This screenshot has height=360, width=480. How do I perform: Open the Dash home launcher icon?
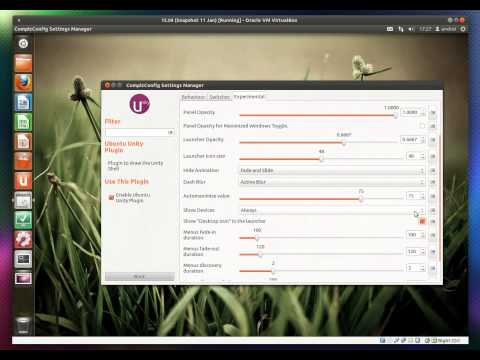pos(23,44)
